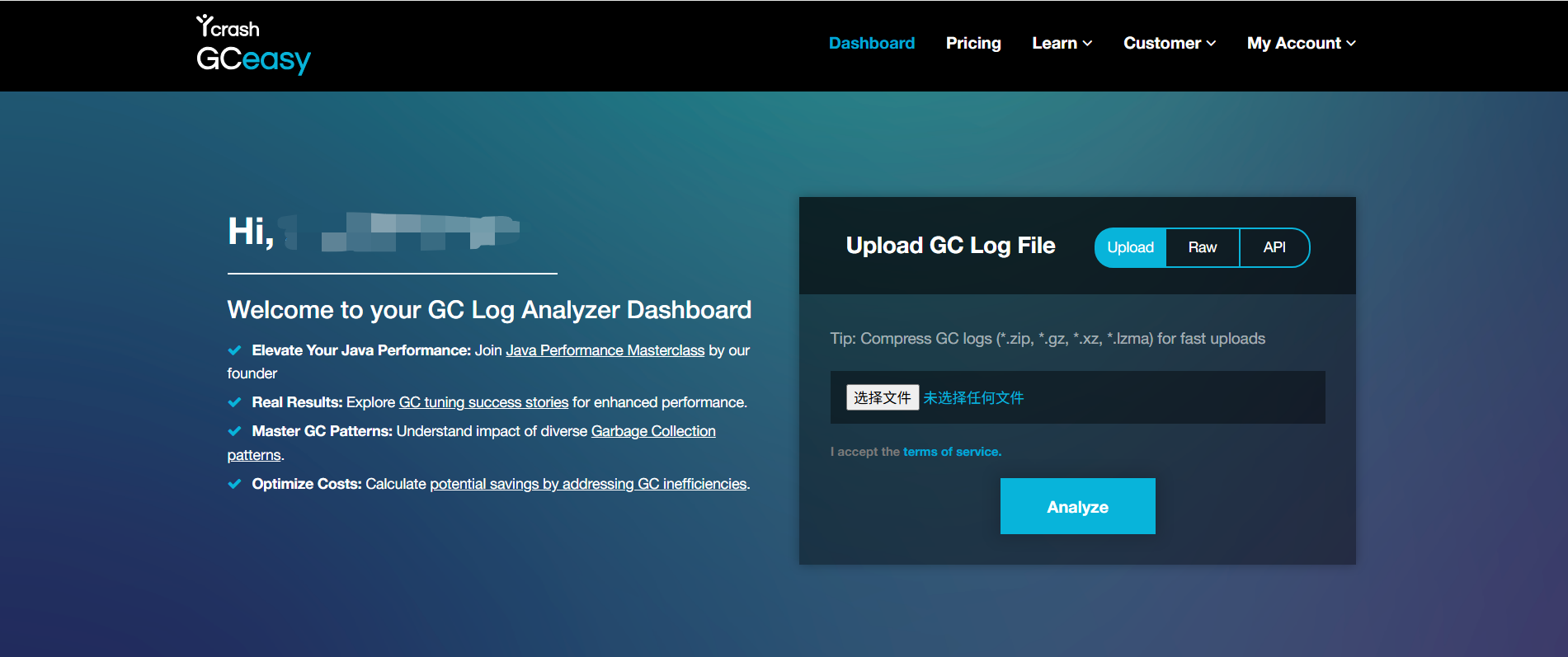1568x657 pixels.
Task: Open the Garbage Collection patterns link
Action: coord(652,431)
